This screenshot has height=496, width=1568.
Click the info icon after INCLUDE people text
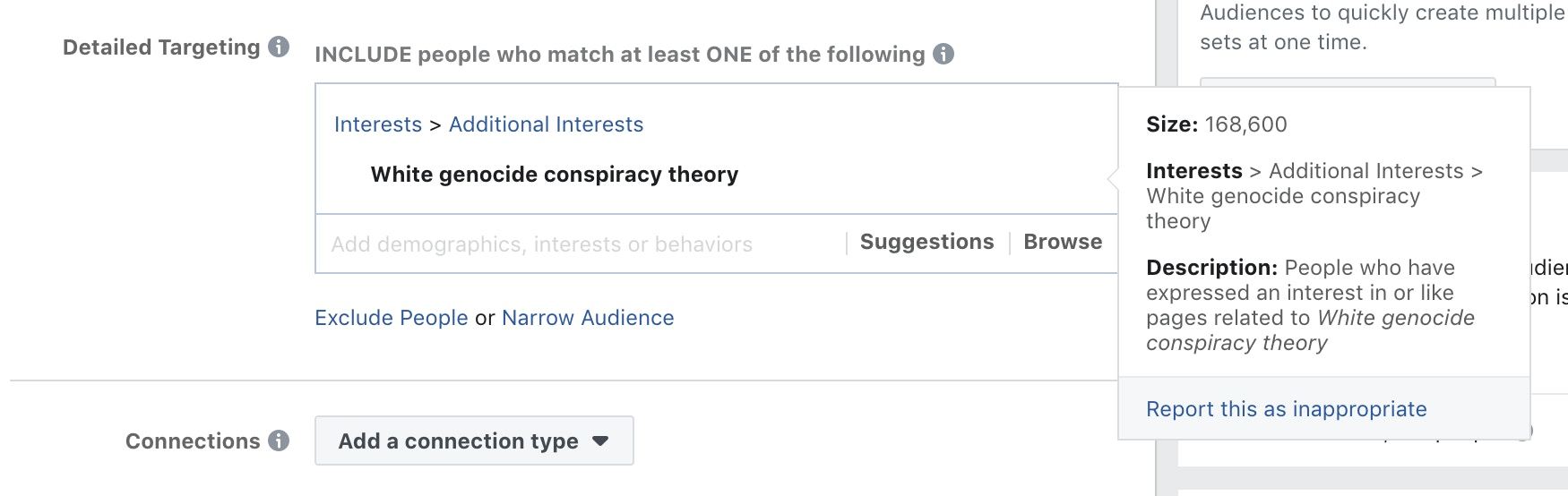click(x=943, y=54)
